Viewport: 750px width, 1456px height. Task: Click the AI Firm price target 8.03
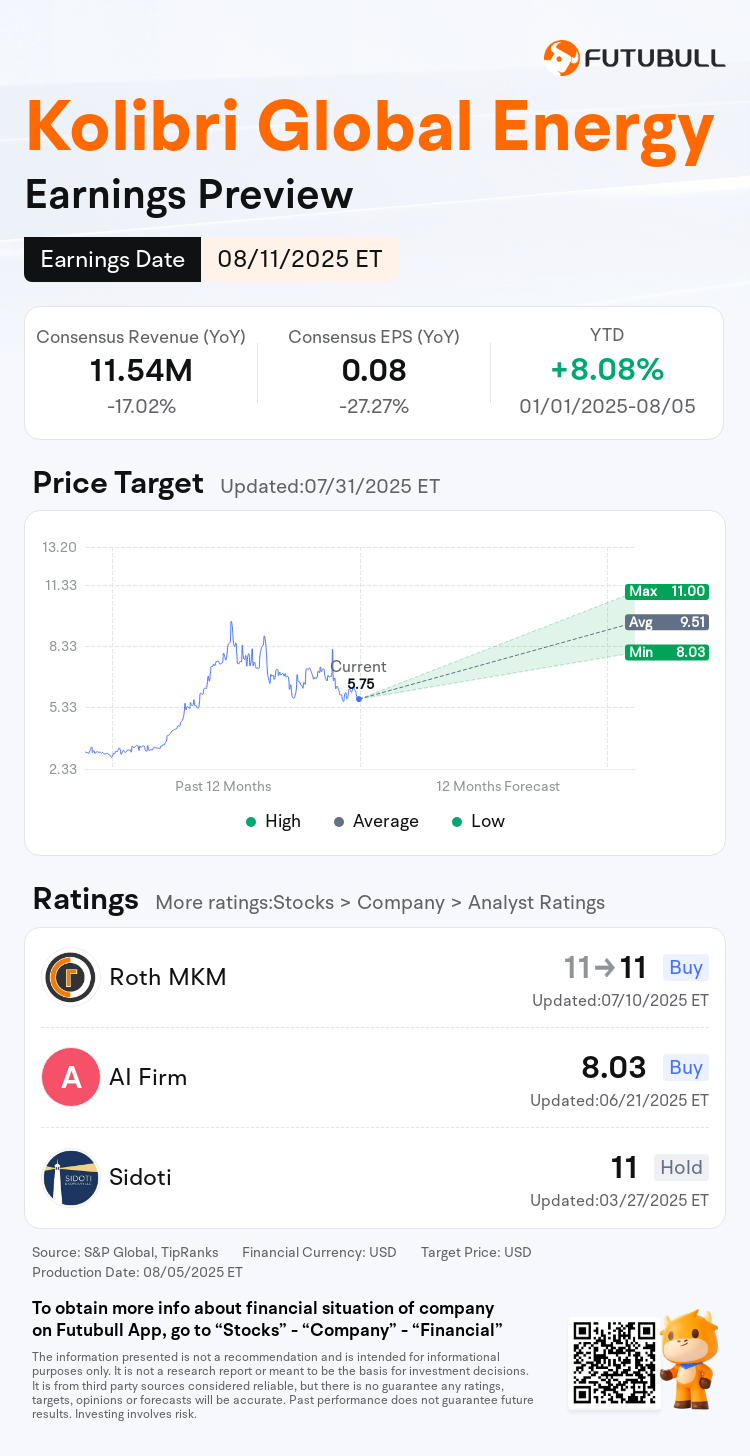(614, 1067)
